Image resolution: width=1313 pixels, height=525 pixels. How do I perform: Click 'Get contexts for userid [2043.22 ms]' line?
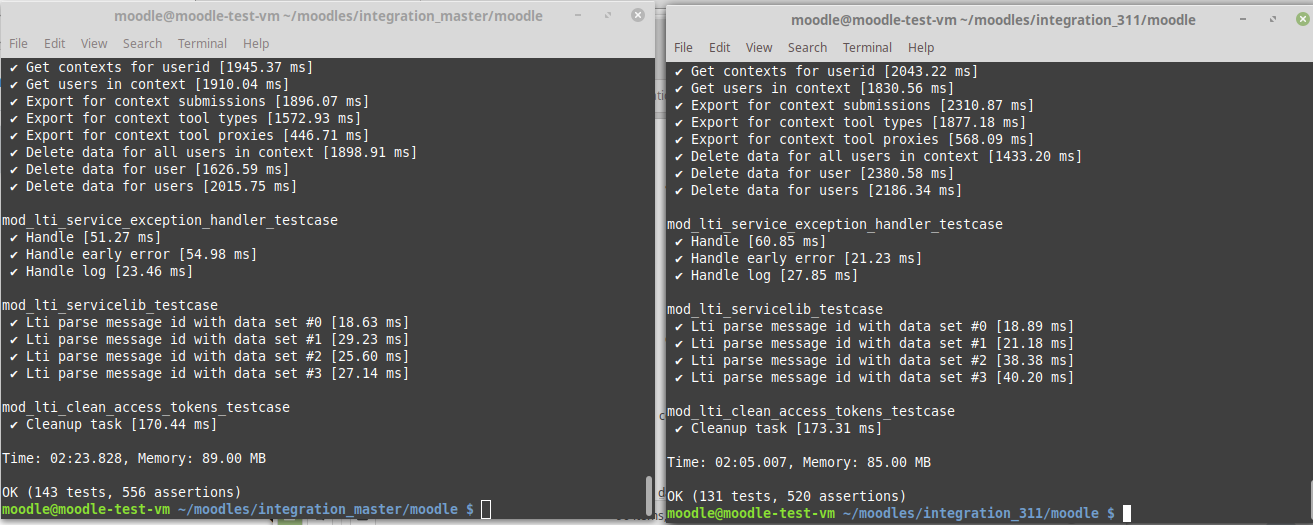click(826, 71)
